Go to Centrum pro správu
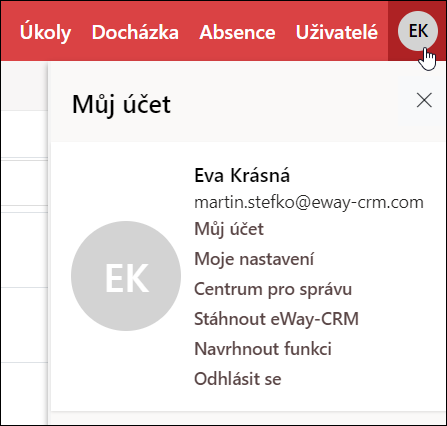Image resolution: width=447 pixels, height=426 pixels. tap(273, 289)
